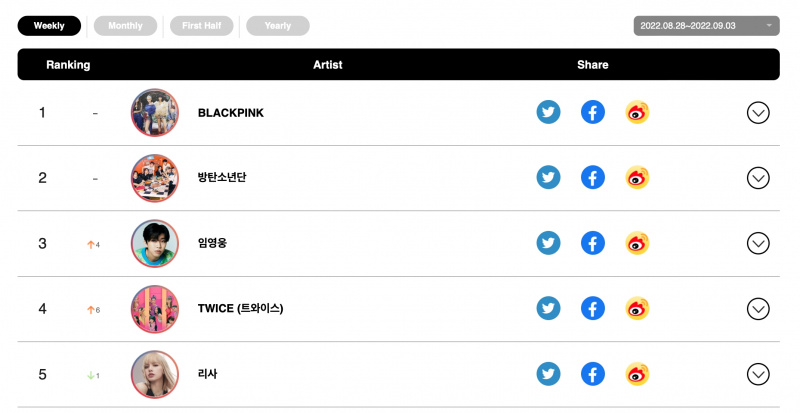This screenshot has height=413, width=800.
Task: Expand the 방탄소년단 row details
Action: click(758, 178)
